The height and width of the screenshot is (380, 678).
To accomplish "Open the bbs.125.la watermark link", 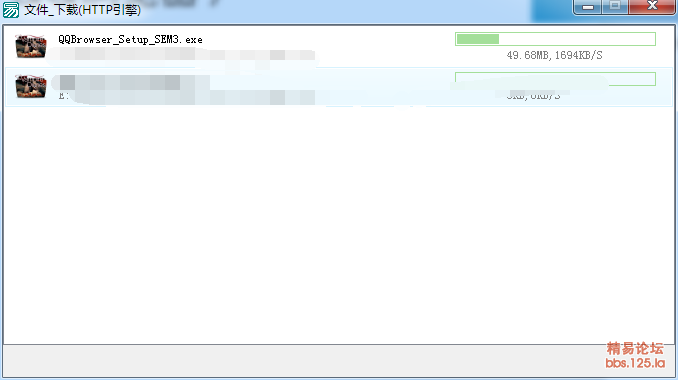I will (x=635, y=363).
